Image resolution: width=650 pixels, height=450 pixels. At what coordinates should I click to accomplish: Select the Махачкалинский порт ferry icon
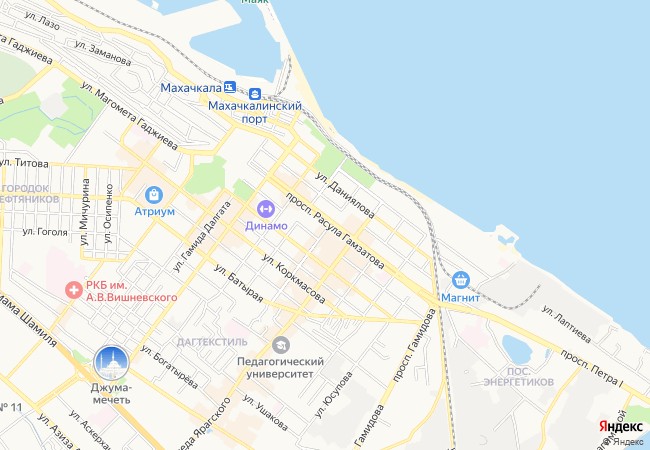pos(255,94)
